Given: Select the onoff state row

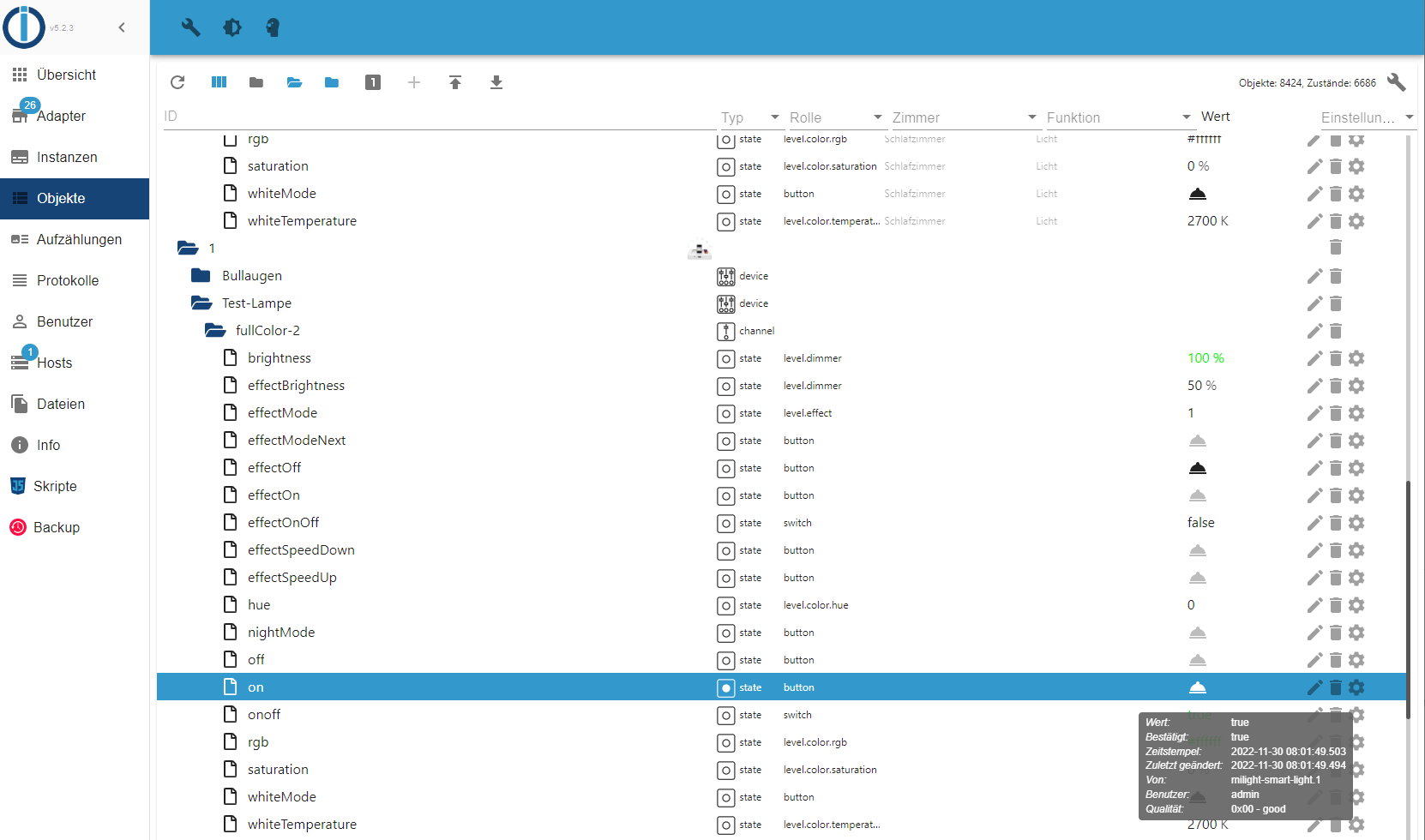Looking at the screenshot, I should coord(781,715).
